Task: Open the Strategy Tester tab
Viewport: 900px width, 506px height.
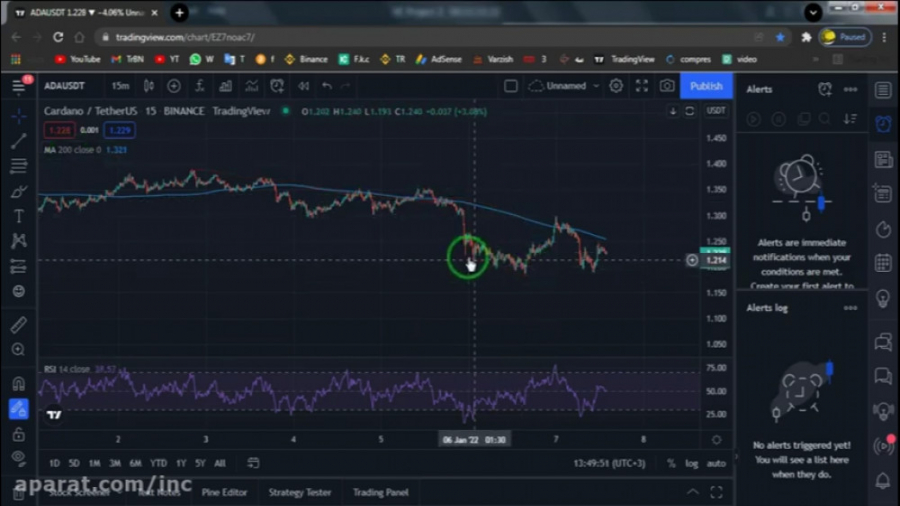Action: pyautogui.click(x=300, y=492)
